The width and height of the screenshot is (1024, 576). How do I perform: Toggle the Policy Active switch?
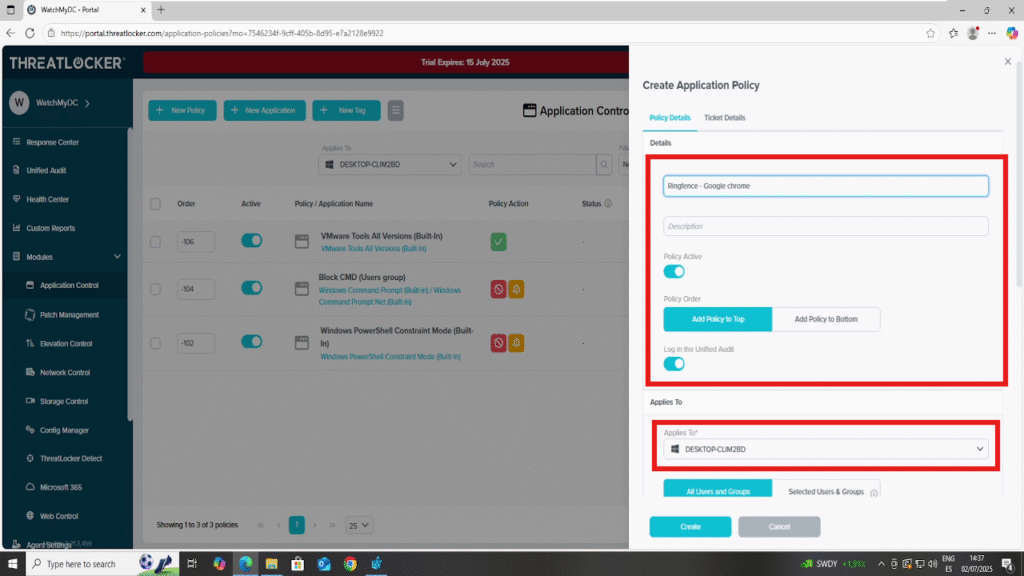pos(674,272)
